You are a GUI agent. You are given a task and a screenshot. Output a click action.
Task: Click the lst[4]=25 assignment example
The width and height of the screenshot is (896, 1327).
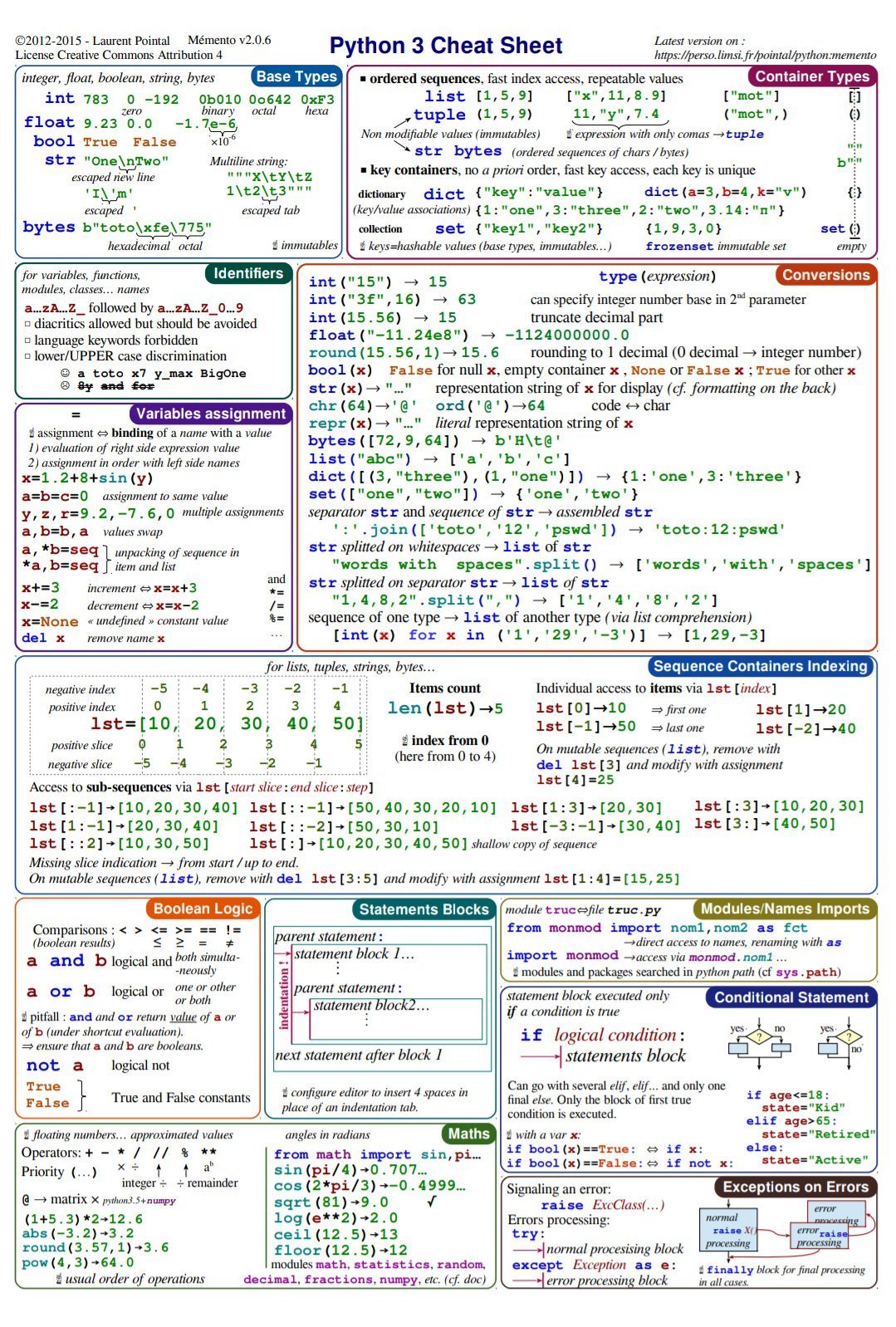[575, 780]
